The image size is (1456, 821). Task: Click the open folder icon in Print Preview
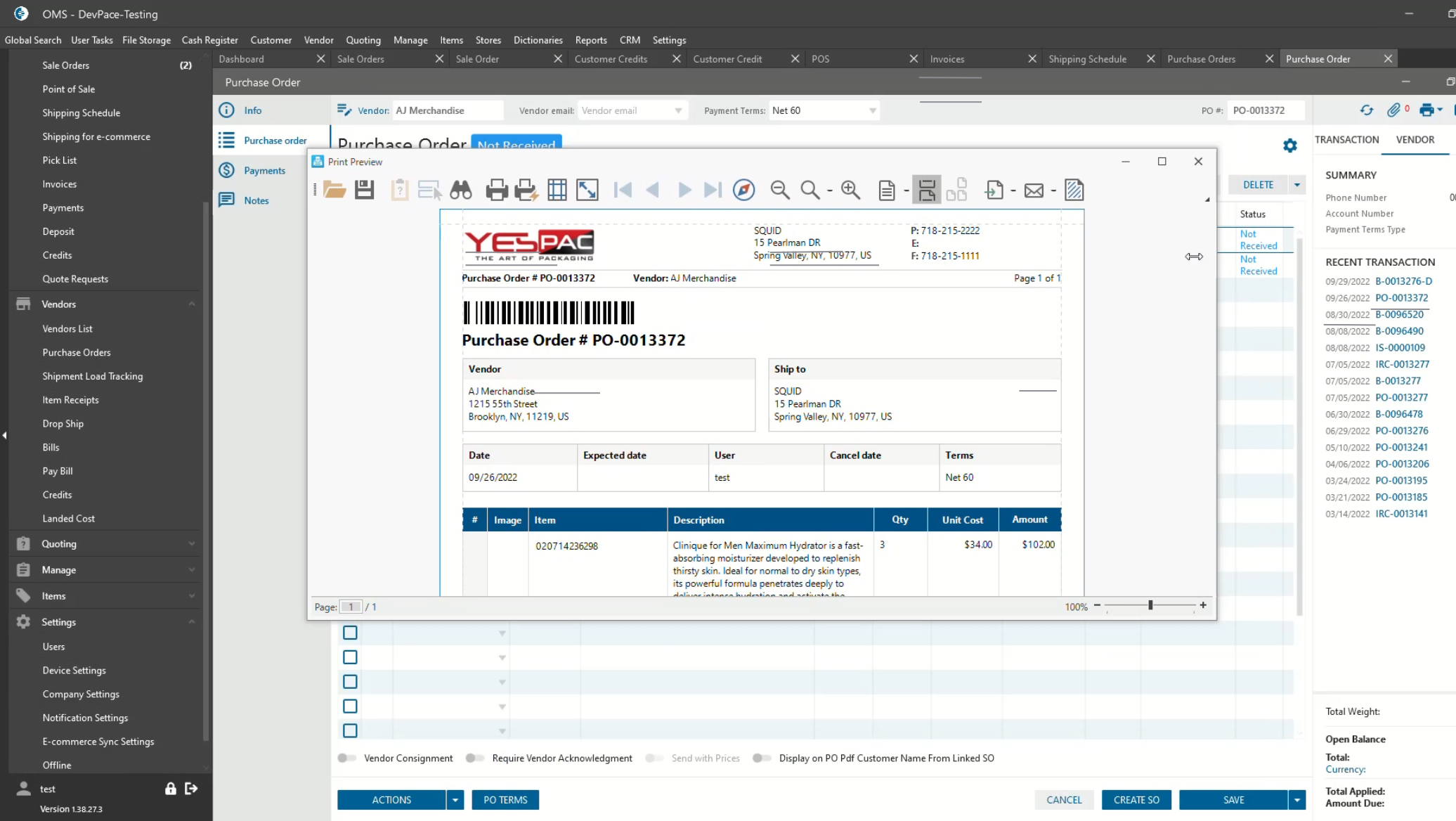334,190
